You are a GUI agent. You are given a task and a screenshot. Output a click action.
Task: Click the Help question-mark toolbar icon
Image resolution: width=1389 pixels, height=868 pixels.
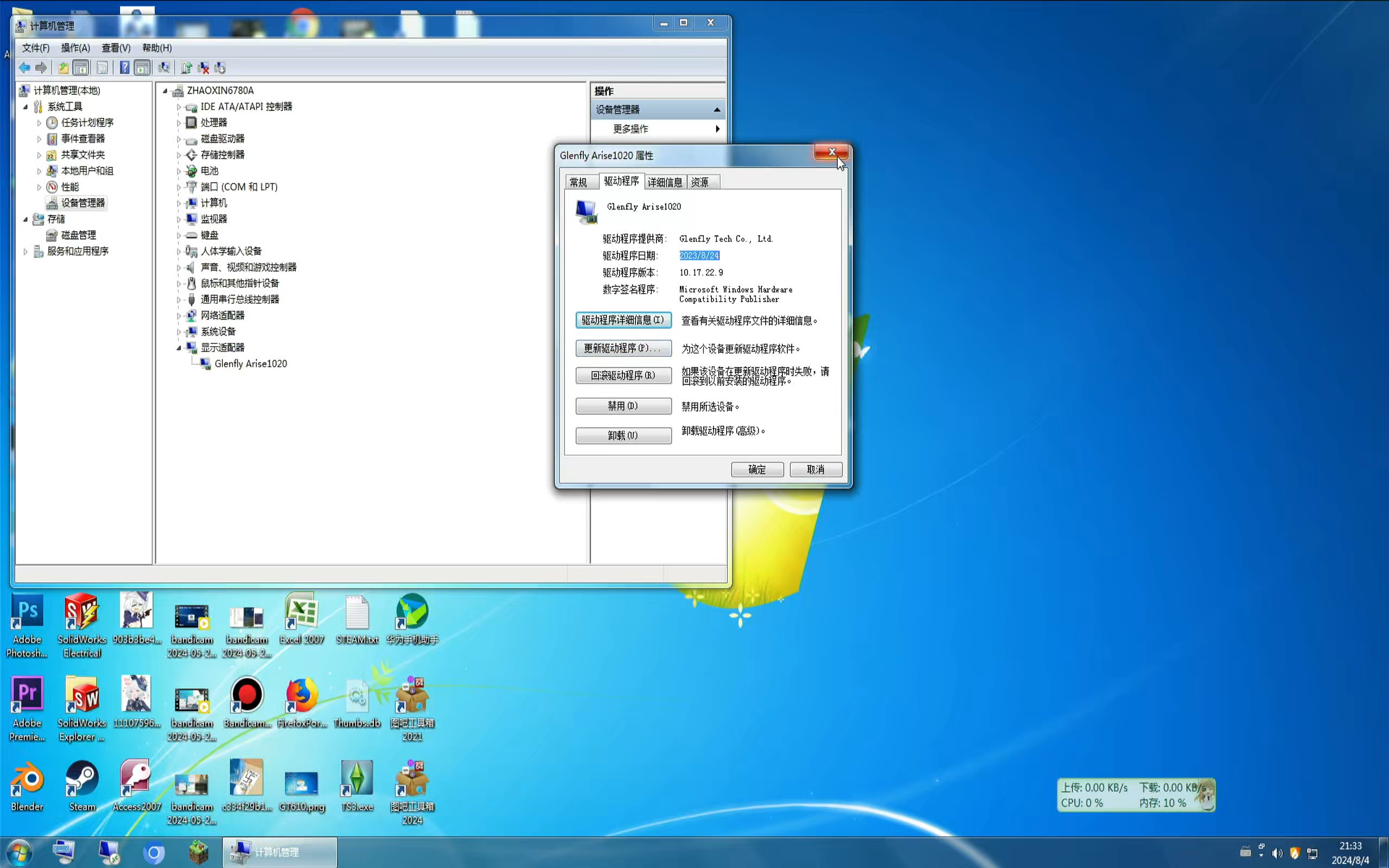[x=125, y=68]
